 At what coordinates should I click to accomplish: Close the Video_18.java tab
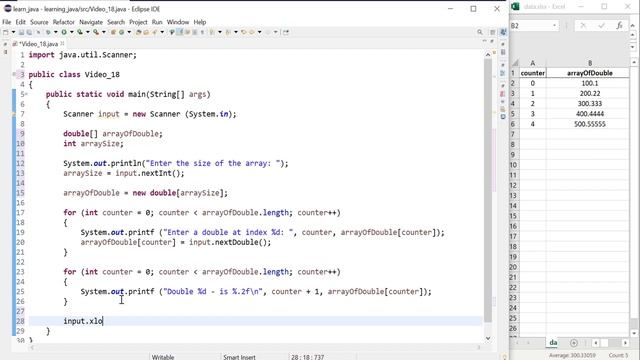pyautogui.click(x=62, y=43)
